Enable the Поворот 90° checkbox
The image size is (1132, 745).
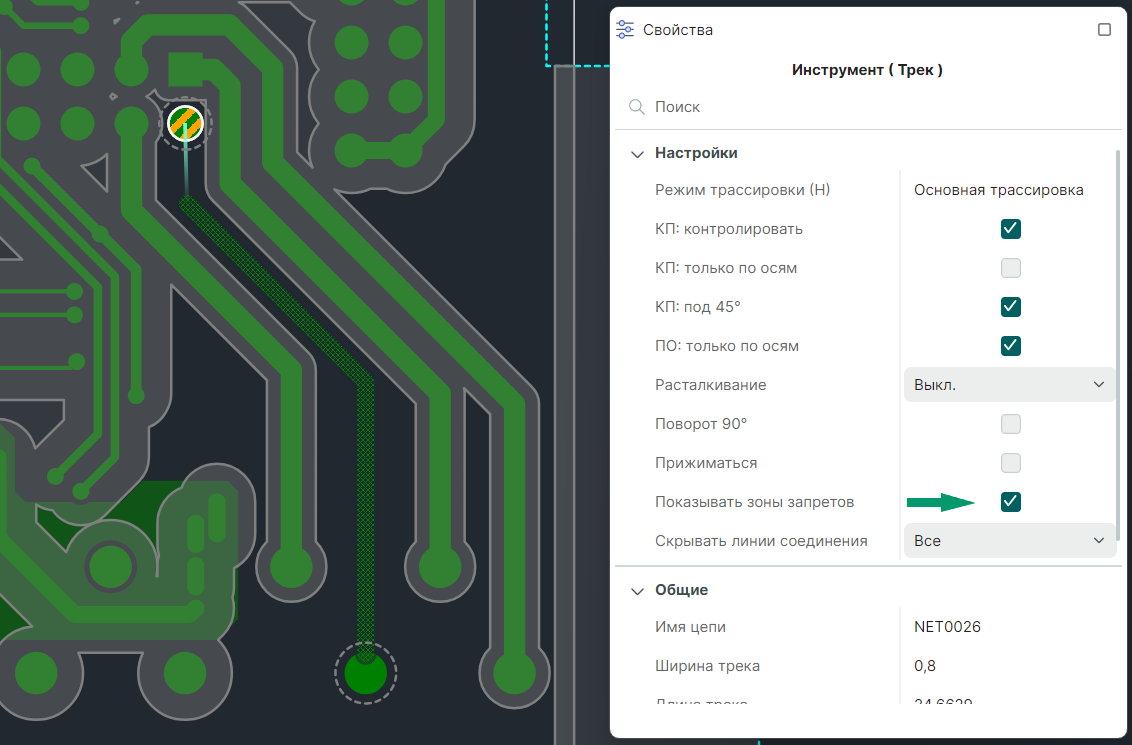coord(1011,424)
